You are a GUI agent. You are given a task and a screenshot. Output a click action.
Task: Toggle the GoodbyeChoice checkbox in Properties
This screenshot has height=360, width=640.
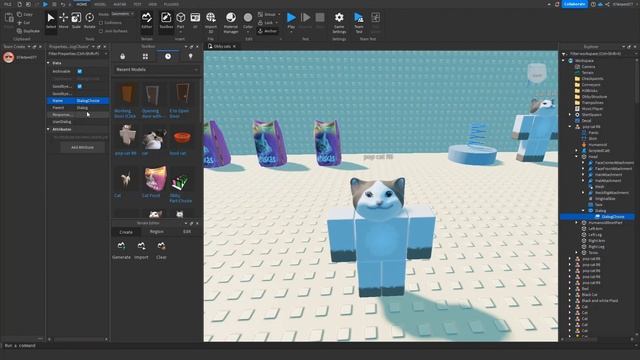click(x=80, y=87)
